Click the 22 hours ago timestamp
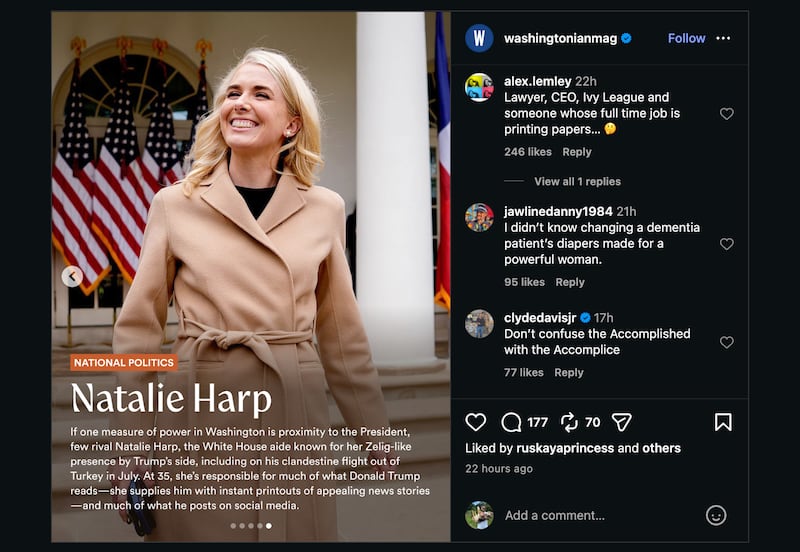This screenshot has width=800, height=552. [x=498, y=468]
